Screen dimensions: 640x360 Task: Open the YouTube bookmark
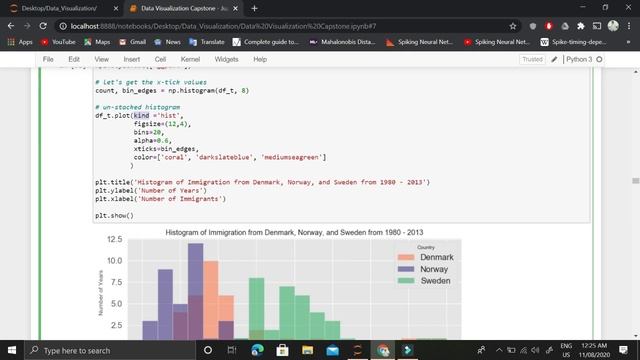tap(58, 42)
